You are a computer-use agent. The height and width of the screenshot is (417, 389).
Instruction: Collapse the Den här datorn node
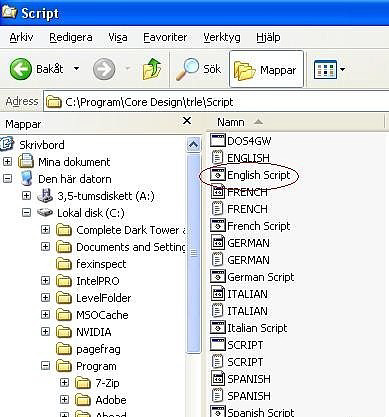coord(7,179)
